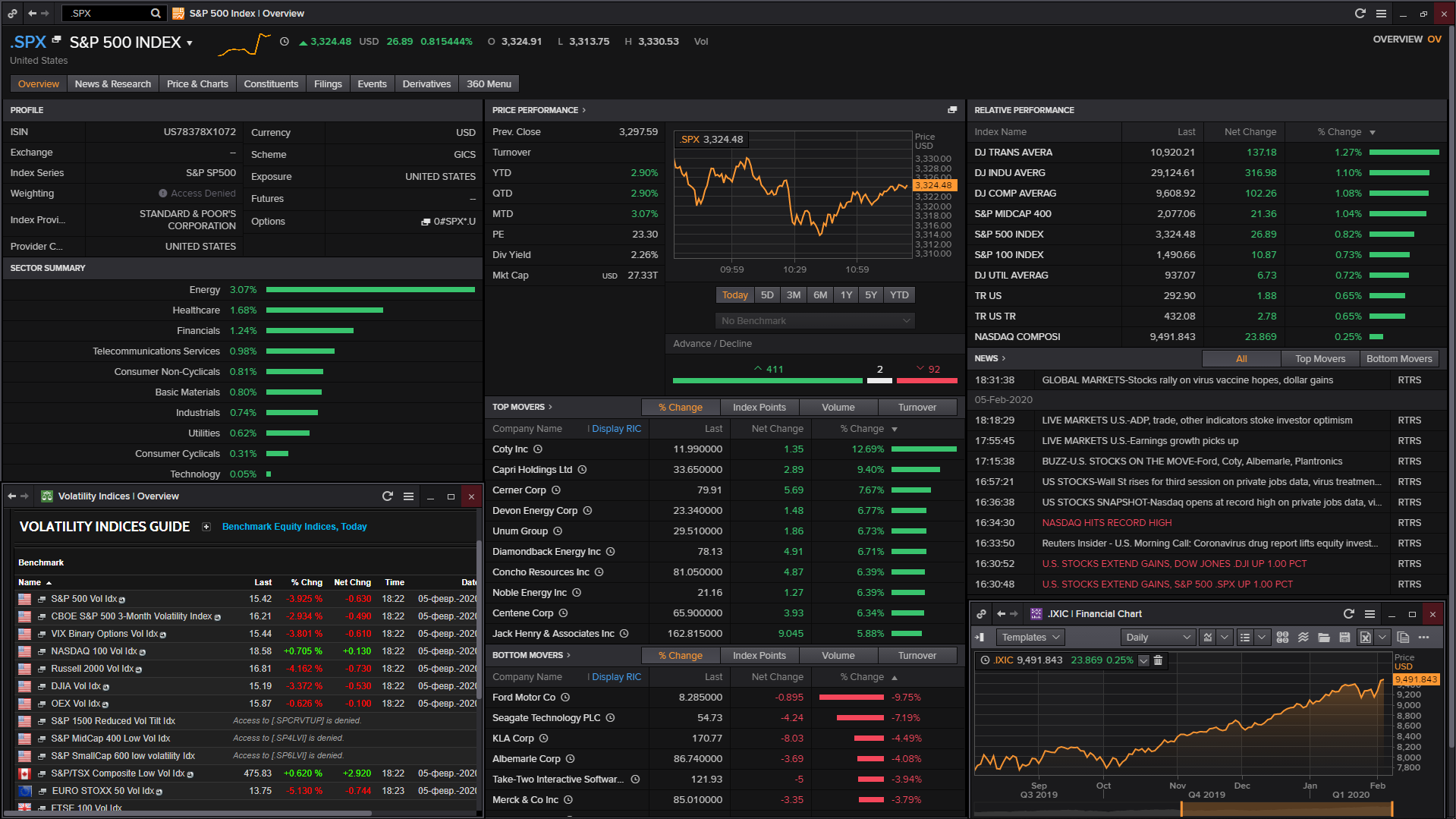The height and width of the screenshot is (819, 1456).
Task: Click link icon in .IXIC Financial Chart window
Action: coord(981,614)
